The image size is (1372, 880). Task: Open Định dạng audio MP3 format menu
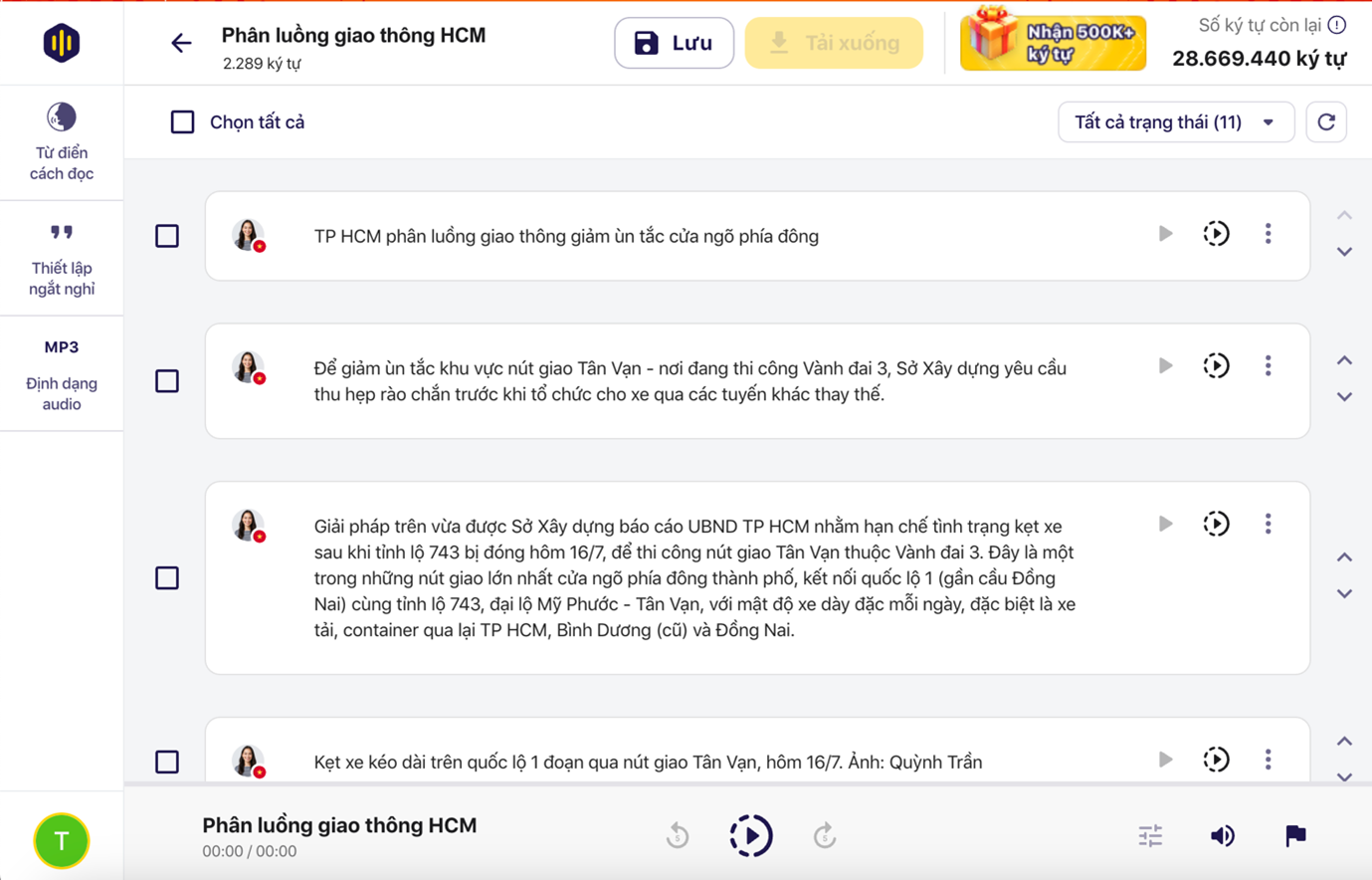click(62, 374)
